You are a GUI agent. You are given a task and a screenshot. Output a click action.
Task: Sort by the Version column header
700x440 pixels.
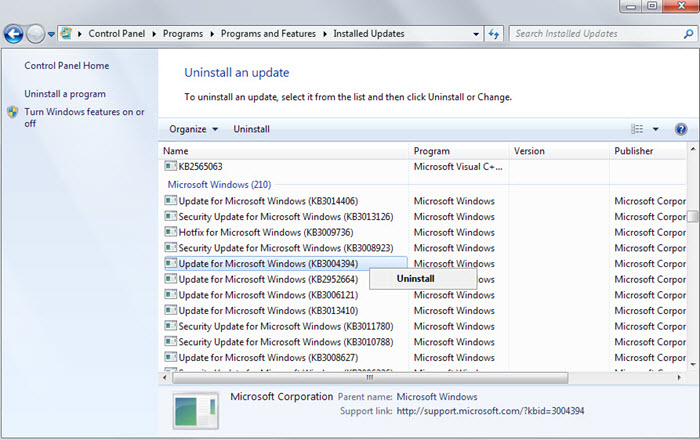(559, 151)
